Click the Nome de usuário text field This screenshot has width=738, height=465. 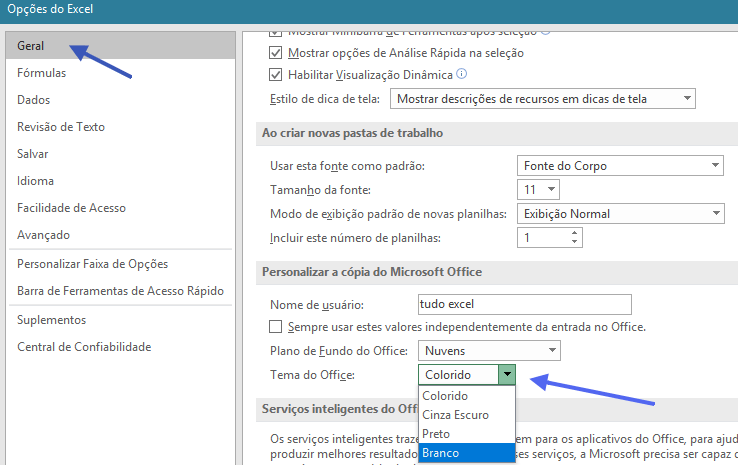[525, 305]
